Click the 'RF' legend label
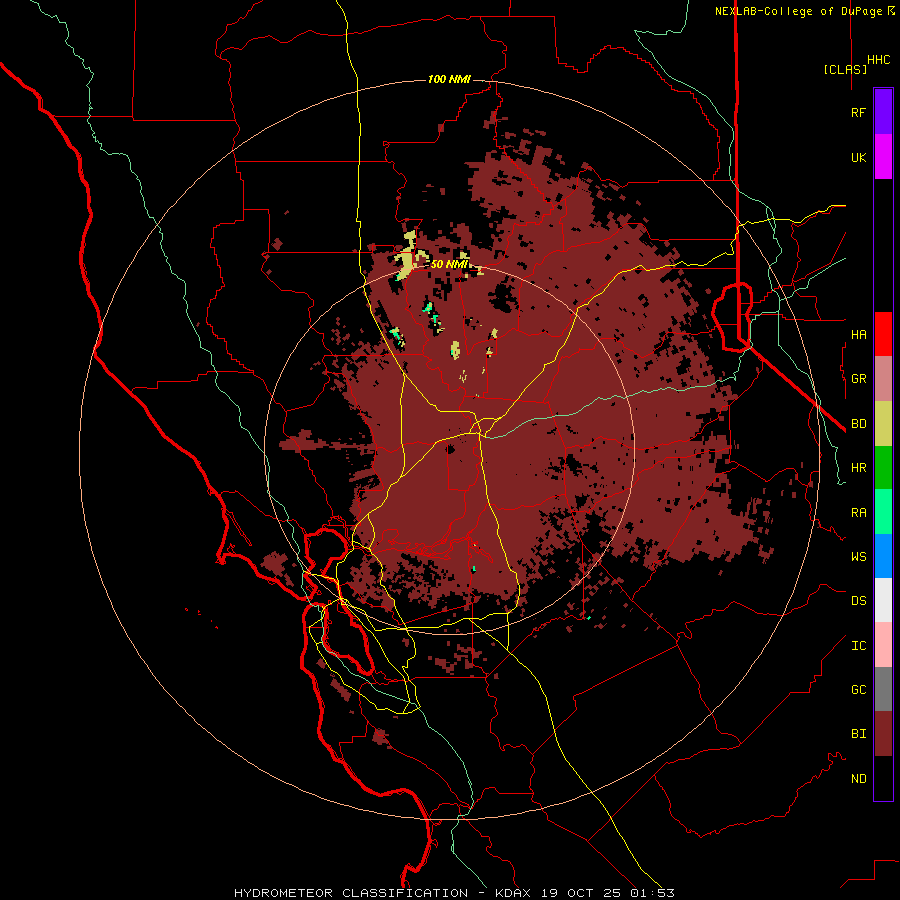900x900 pixels. (858, 112)
